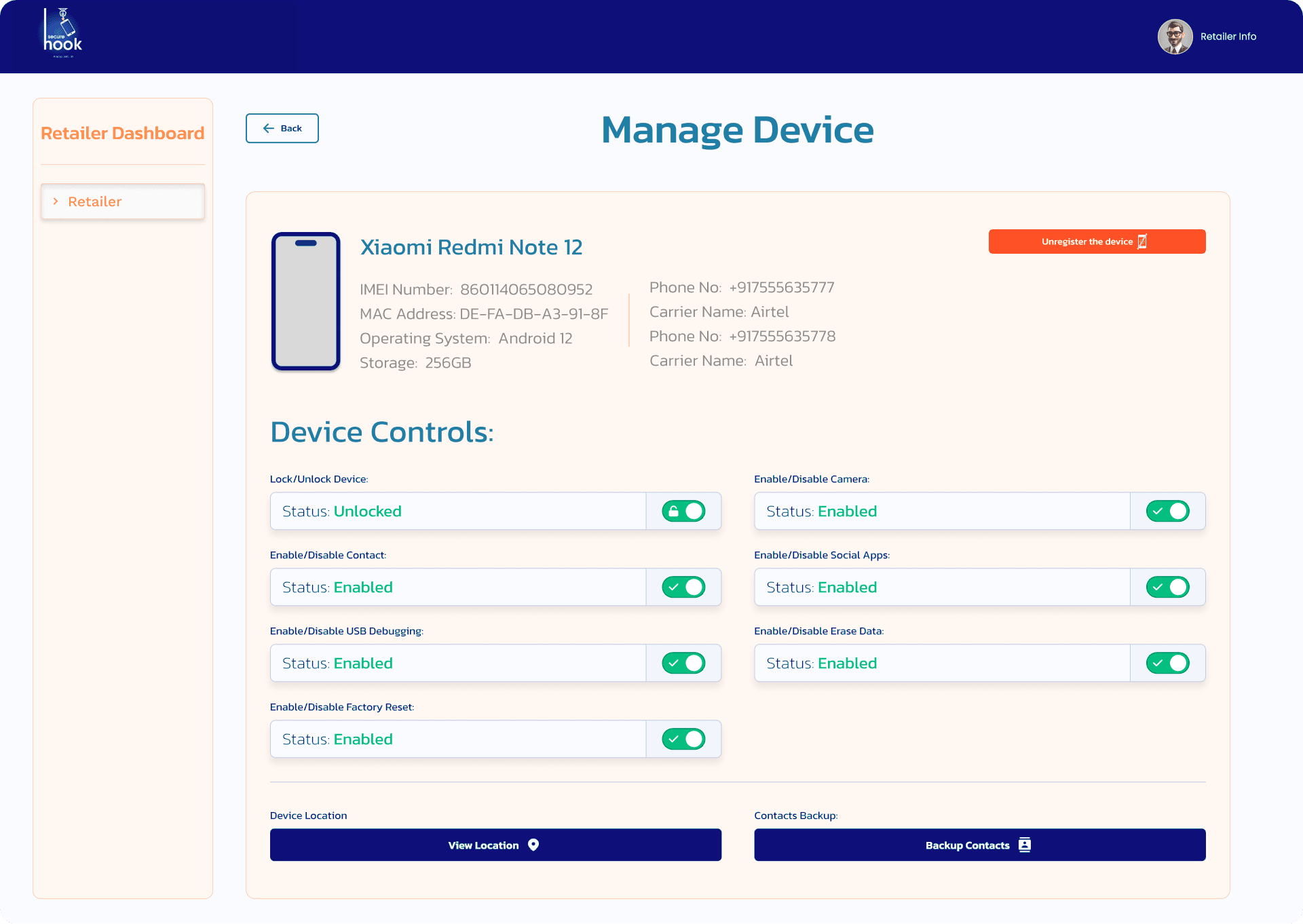
Task: Open the Retailer Info menu
Action: click(x=1228, y=37)
